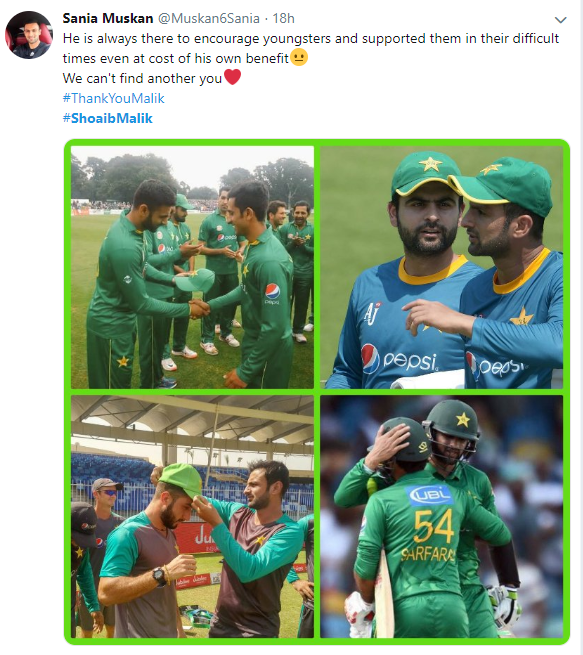The image size is (583, 655).
Task: Open the #ShoaibMalik hashtag
Action: click(x=108, y=118)
